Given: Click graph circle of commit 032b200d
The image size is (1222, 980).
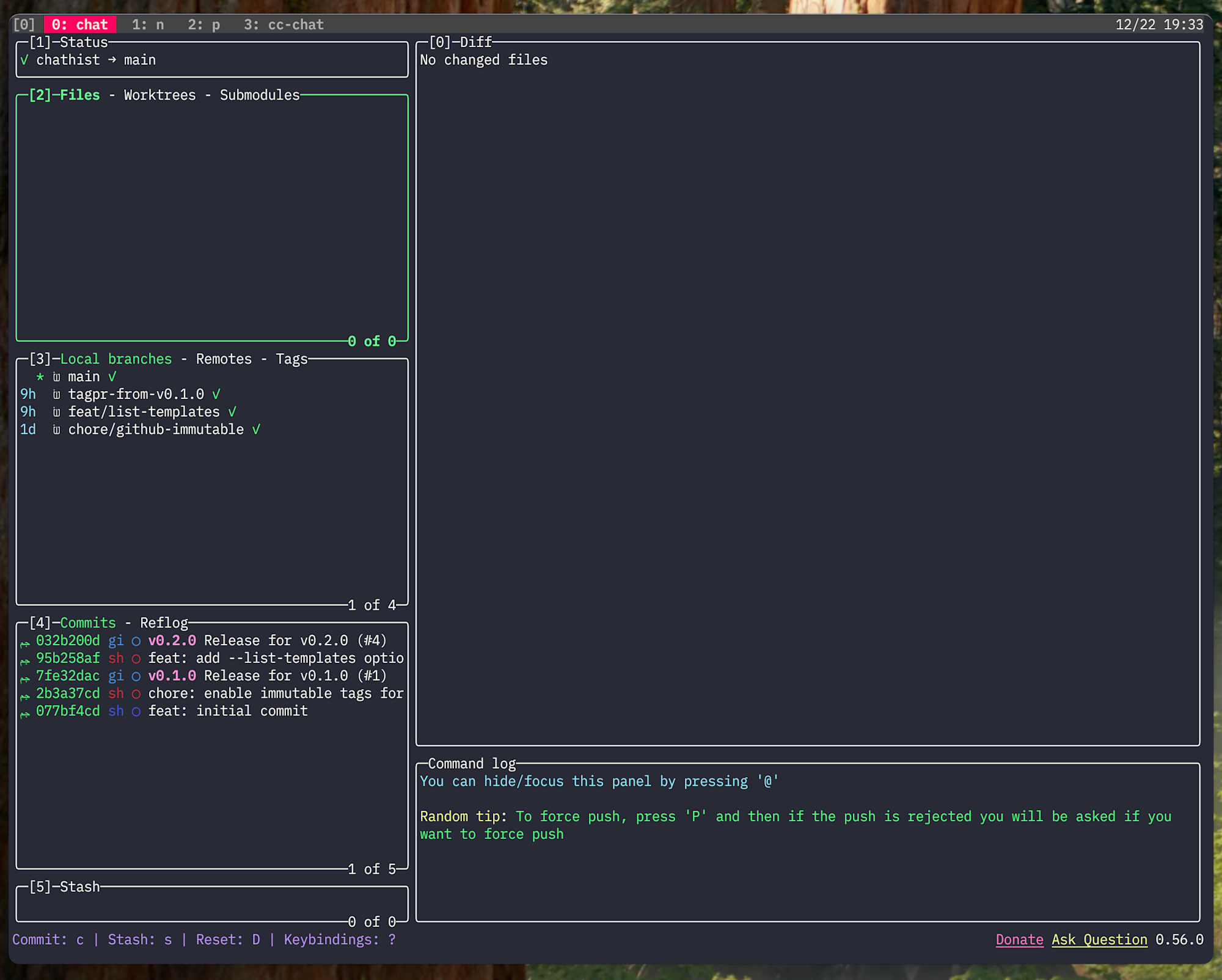Looking at the screenshot, I should click(136, 642).
